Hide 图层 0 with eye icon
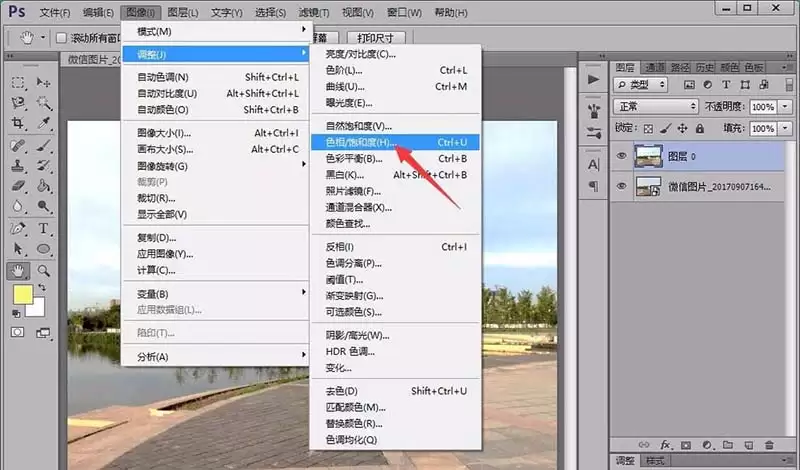Screen dimensions: 800x470 [621, 156]
